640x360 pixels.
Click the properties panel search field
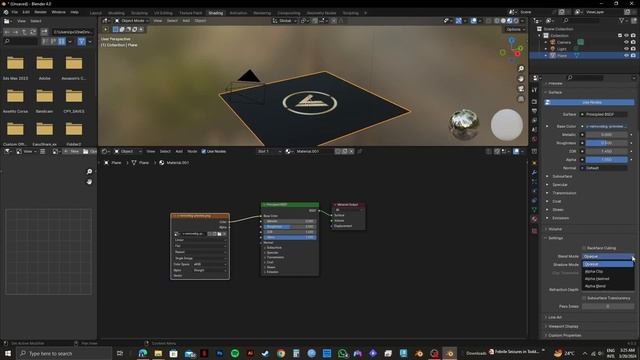coord(586,78)
